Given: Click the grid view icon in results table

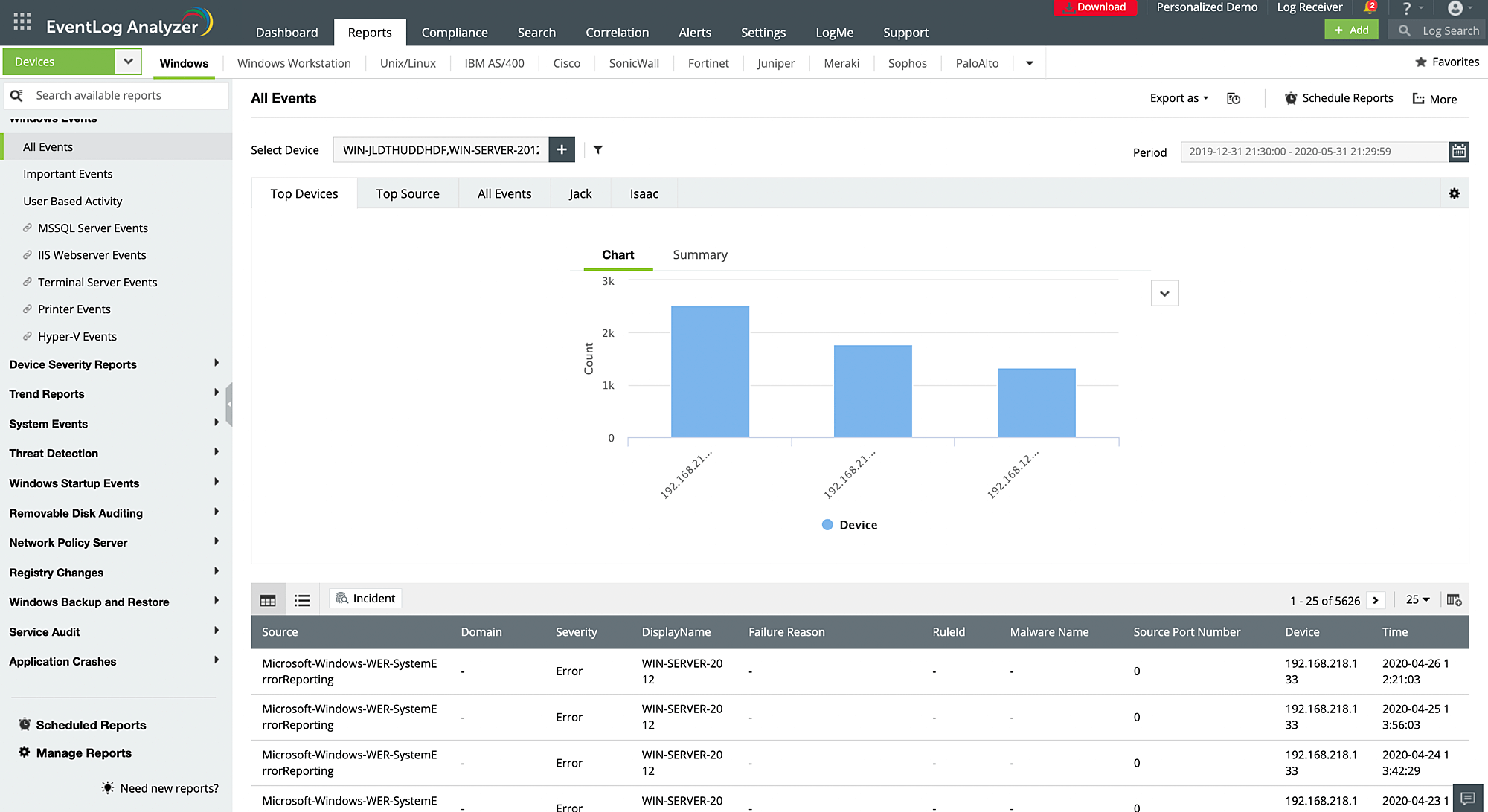Looking at the screenshot, I should (x=267, y=599).
